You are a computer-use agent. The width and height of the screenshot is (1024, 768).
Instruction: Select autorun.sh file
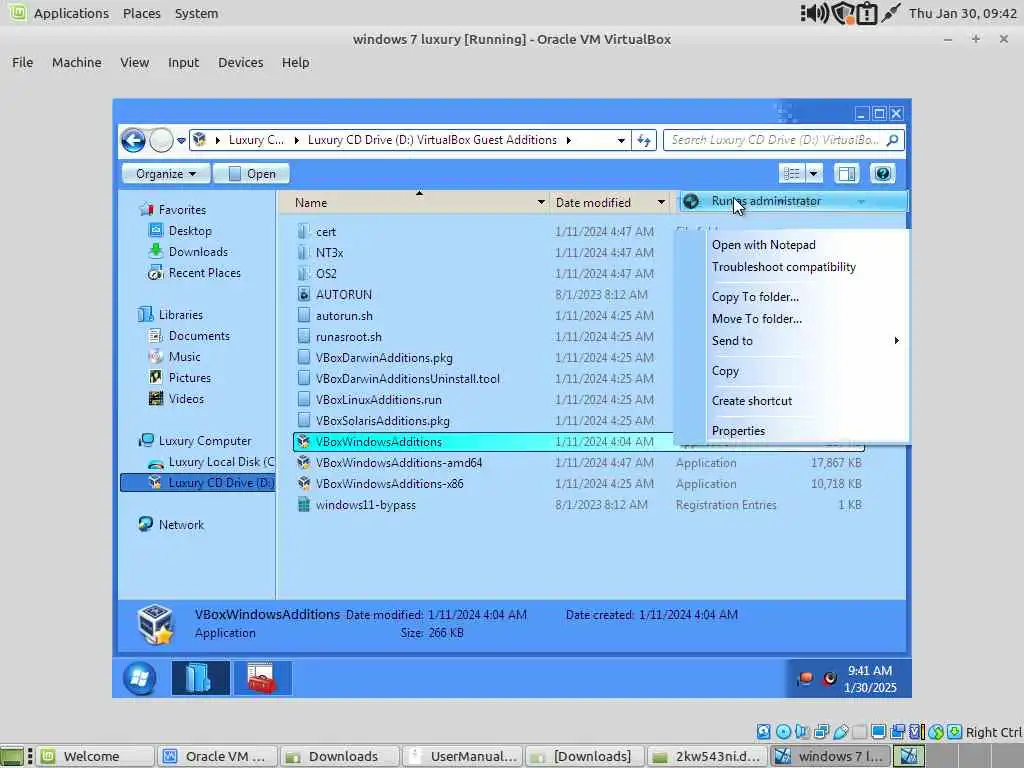[x=344, y=316]
